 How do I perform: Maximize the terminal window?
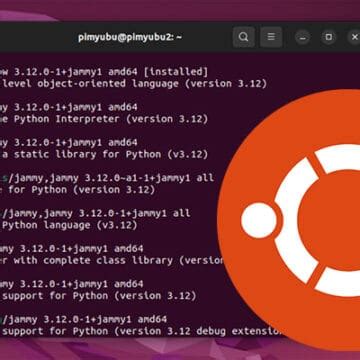coord(329,37)
